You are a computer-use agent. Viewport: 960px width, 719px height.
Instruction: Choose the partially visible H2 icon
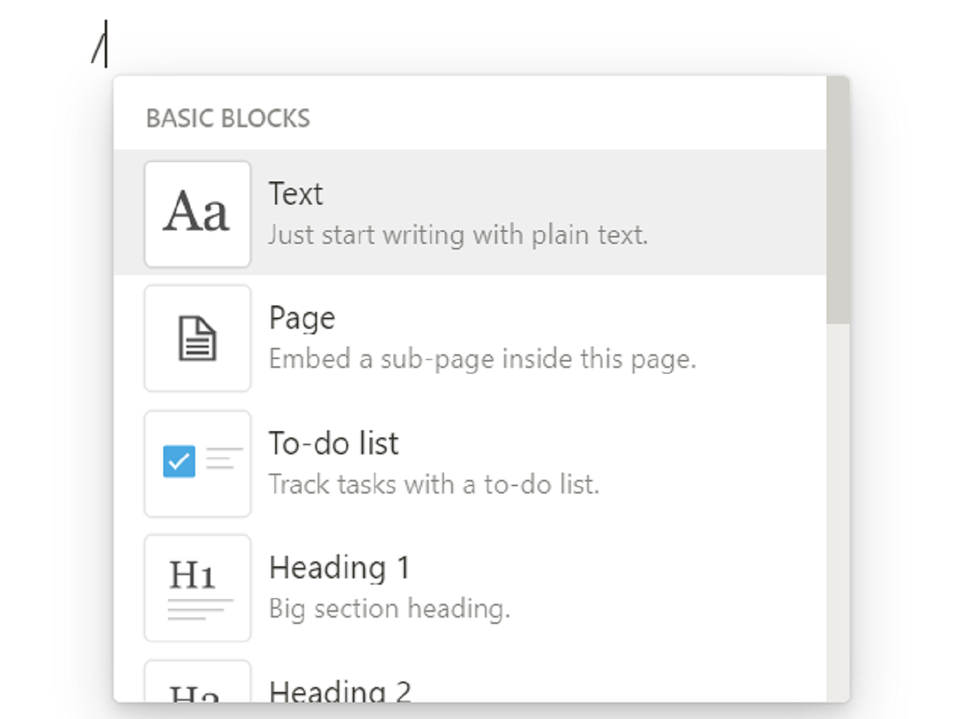coord(197,681)
